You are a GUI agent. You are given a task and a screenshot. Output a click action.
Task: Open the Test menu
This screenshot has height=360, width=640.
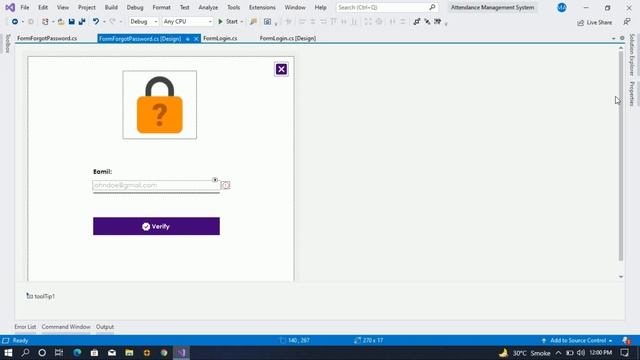click(184, 7)
